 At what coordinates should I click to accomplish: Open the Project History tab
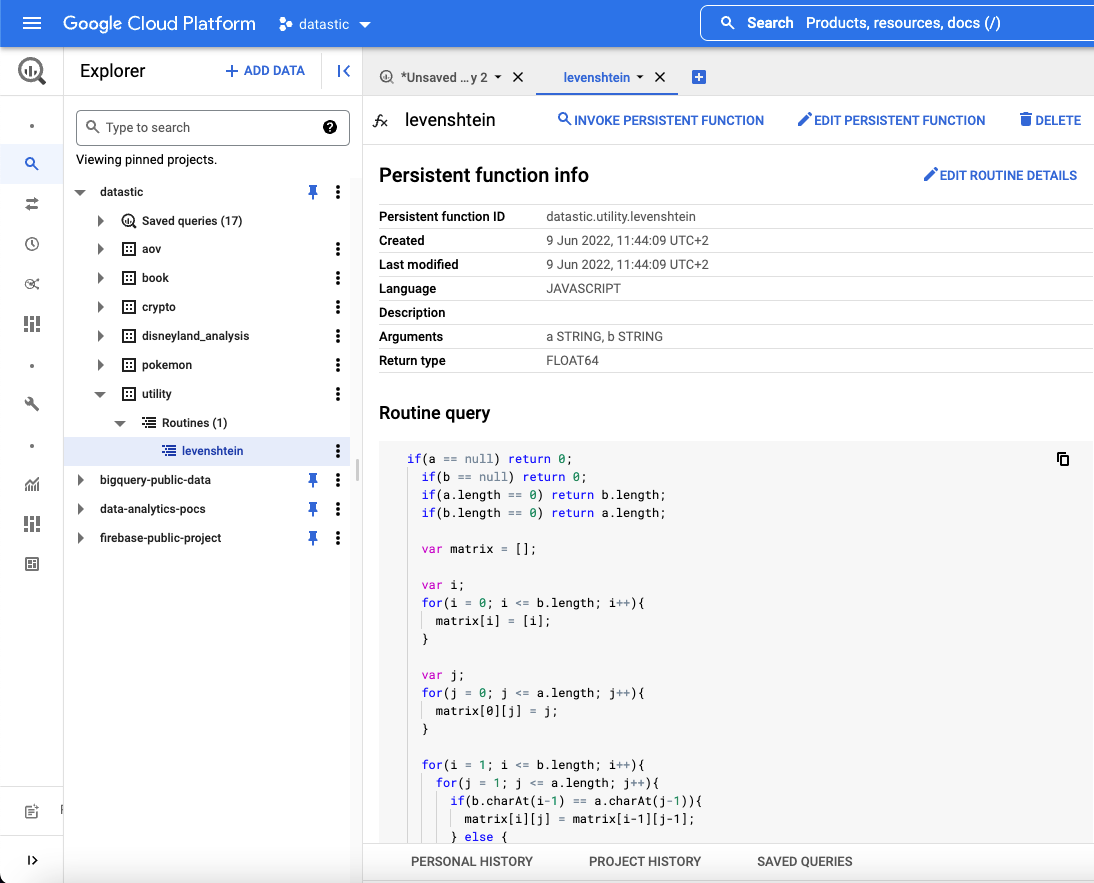pyautogui.click(x=645, y=861)
